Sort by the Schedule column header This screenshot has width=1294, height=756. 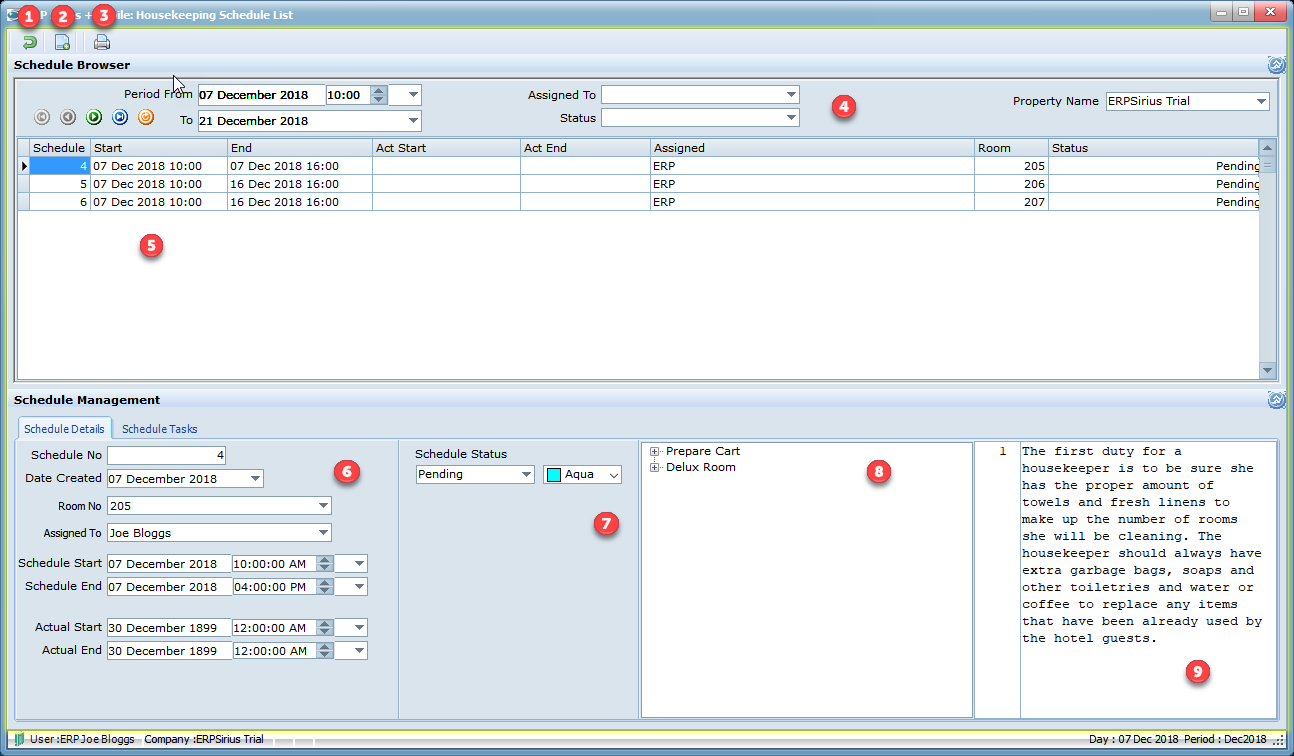tap(59, 148)
